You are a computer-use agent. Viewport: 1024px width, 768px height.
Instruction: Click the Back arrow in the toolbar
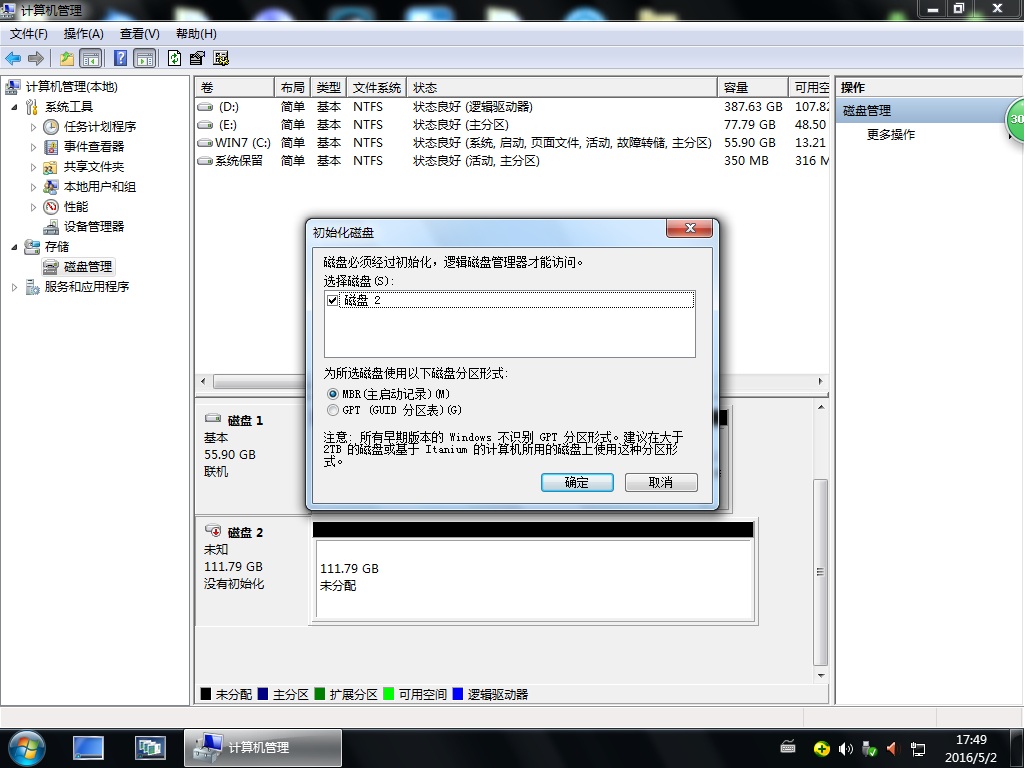pyautogui.click(x=13, y=59)
